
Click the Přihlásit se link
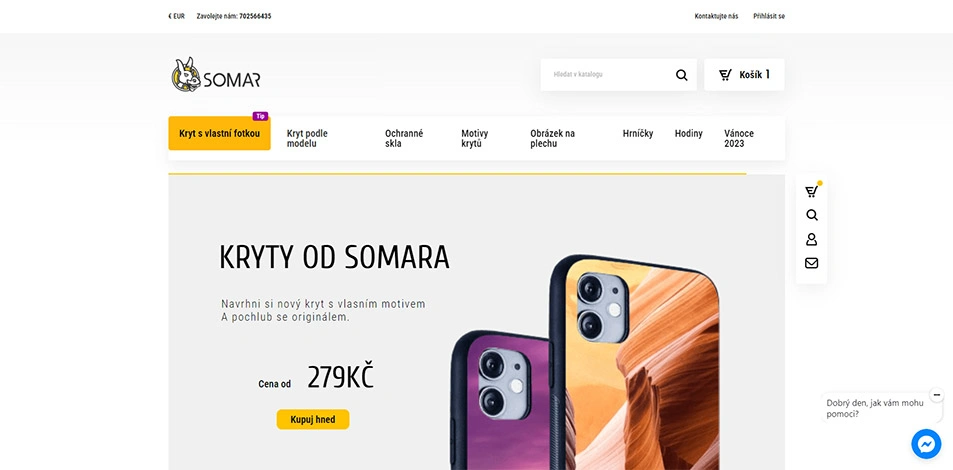[769, 16]
